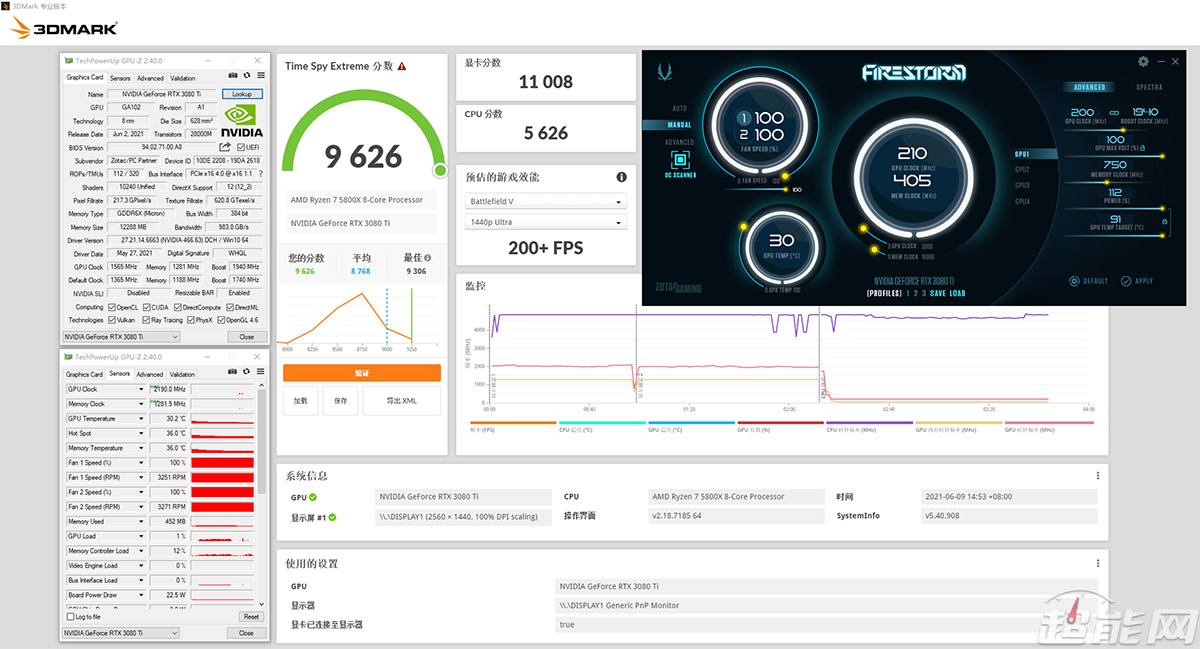Screen dimensions: 1200x649
Task: Select the Spectra tab in FireStorm
Action: click(1149, 87)
